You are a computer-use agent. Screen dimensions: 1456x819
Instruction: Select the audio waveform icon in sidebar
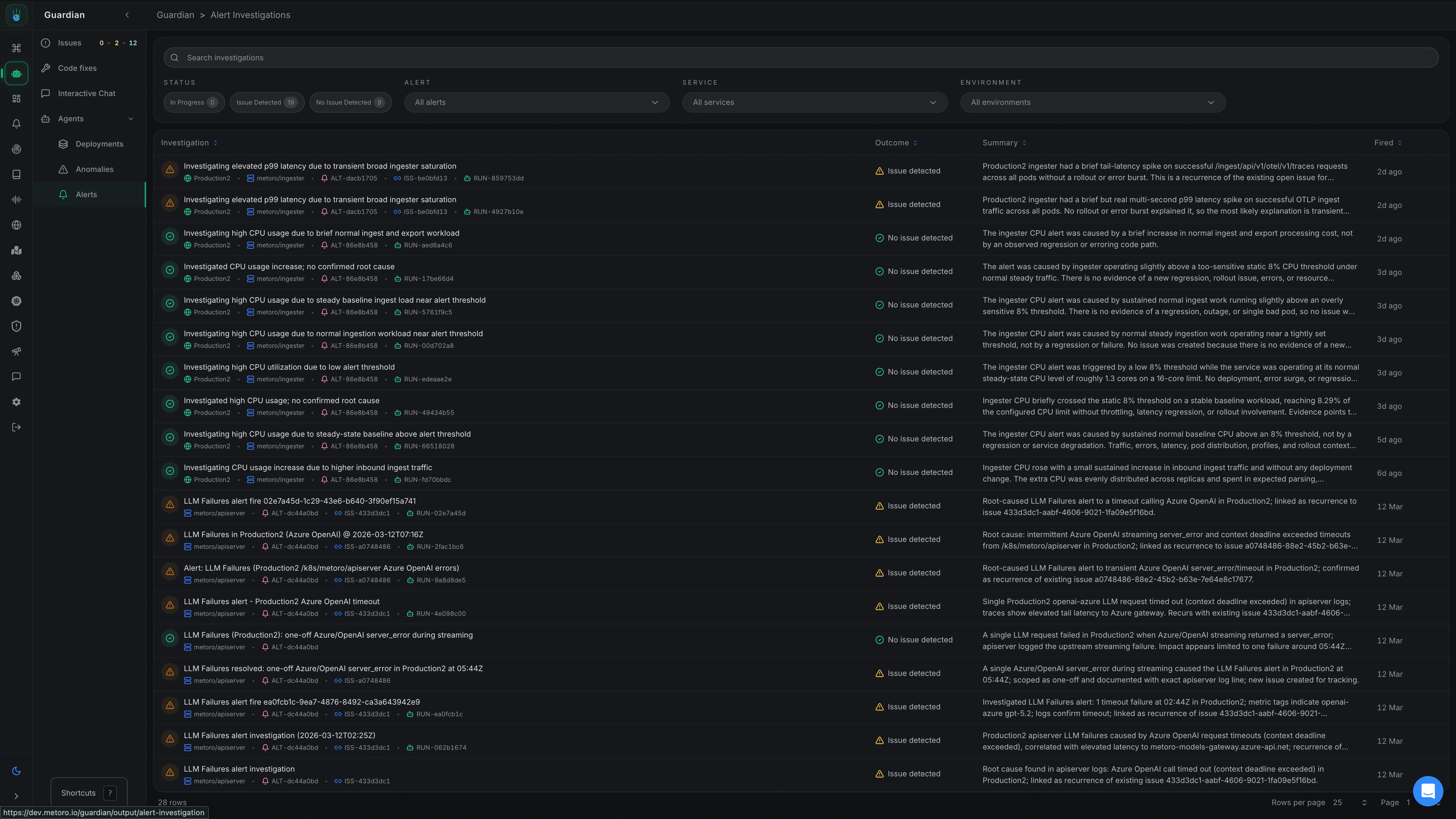click(x=16, y=199)
